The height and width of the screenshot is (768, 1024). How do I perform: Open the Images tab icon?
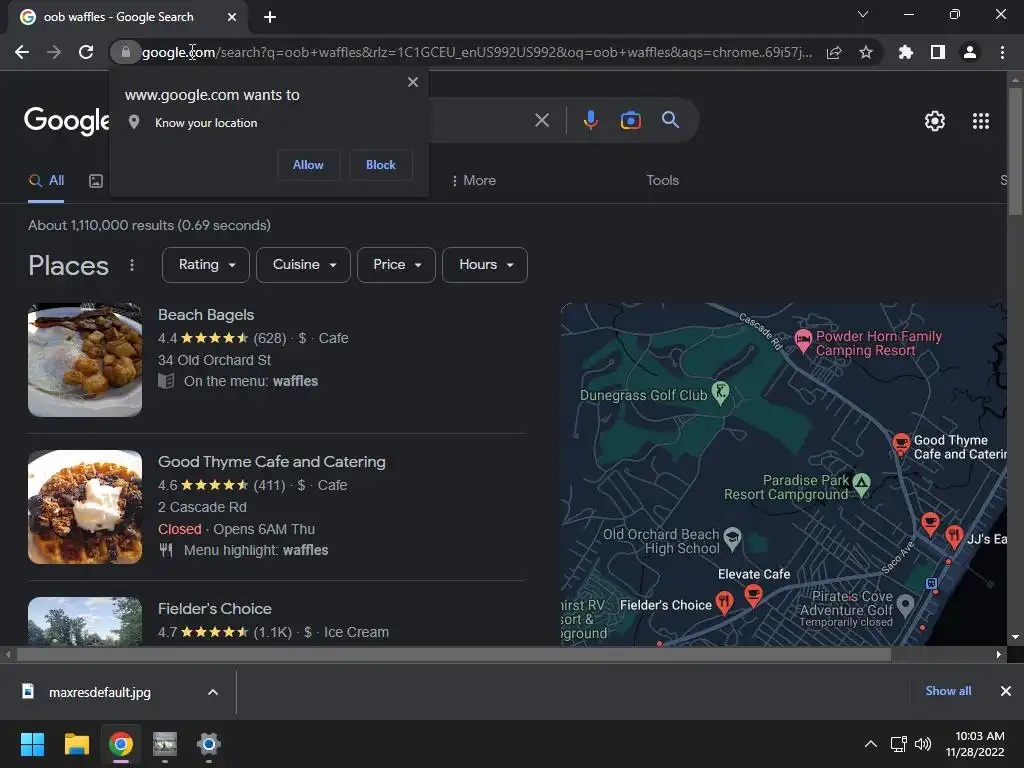(x=96, y=181)
